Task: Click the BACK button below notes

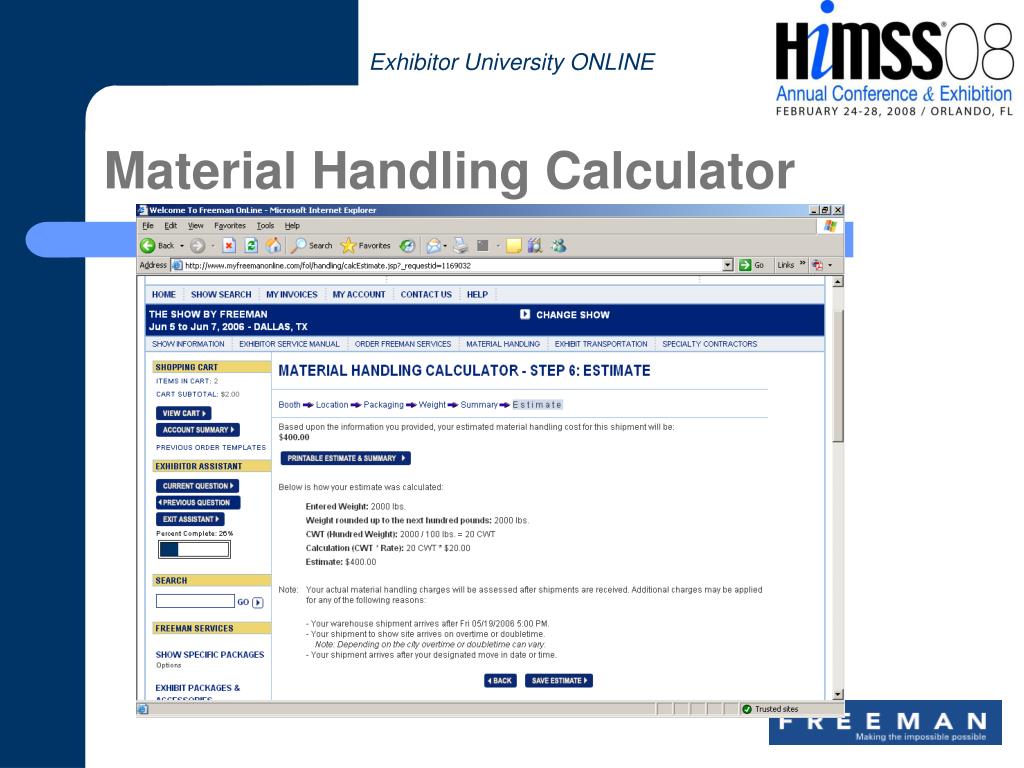Action: pos(500,680)
